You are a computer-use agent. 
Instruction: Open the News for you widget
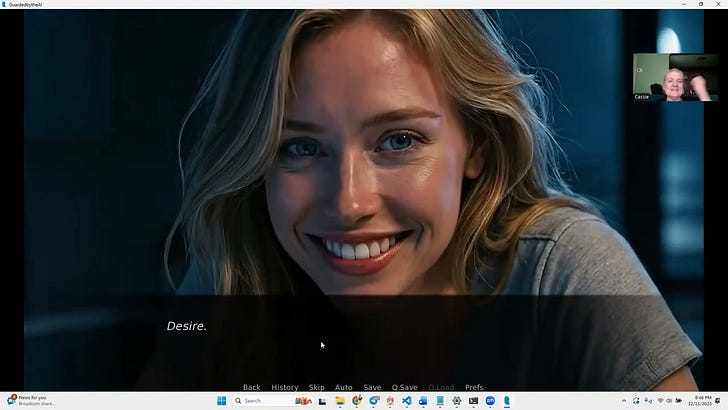tap(30, 401)
